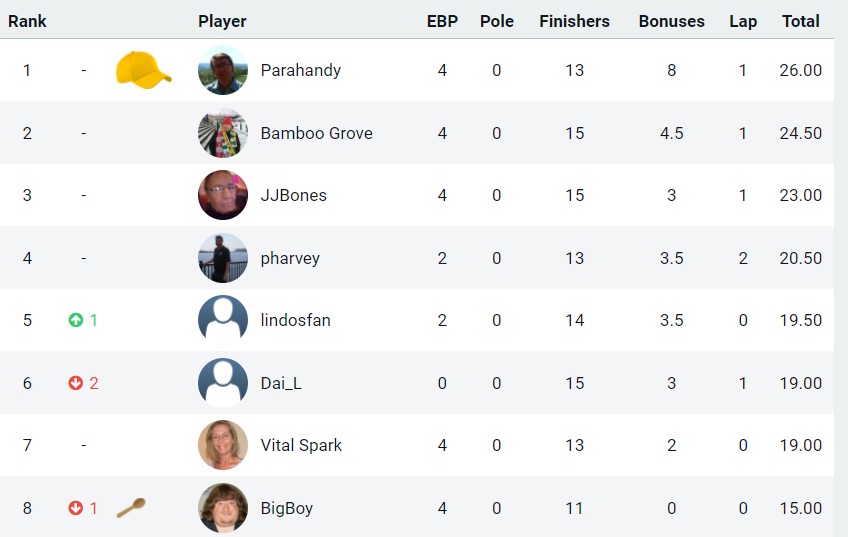Click the EBP column header

(x=442, y=21)
